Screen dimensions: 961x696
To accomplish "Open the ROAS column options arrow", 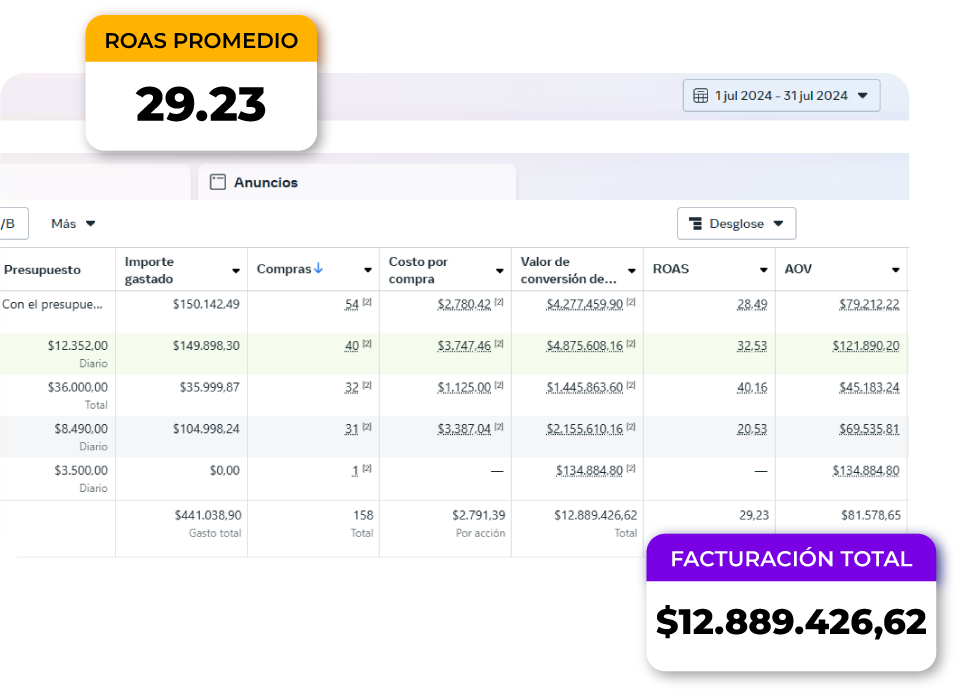I will point(762,269).
